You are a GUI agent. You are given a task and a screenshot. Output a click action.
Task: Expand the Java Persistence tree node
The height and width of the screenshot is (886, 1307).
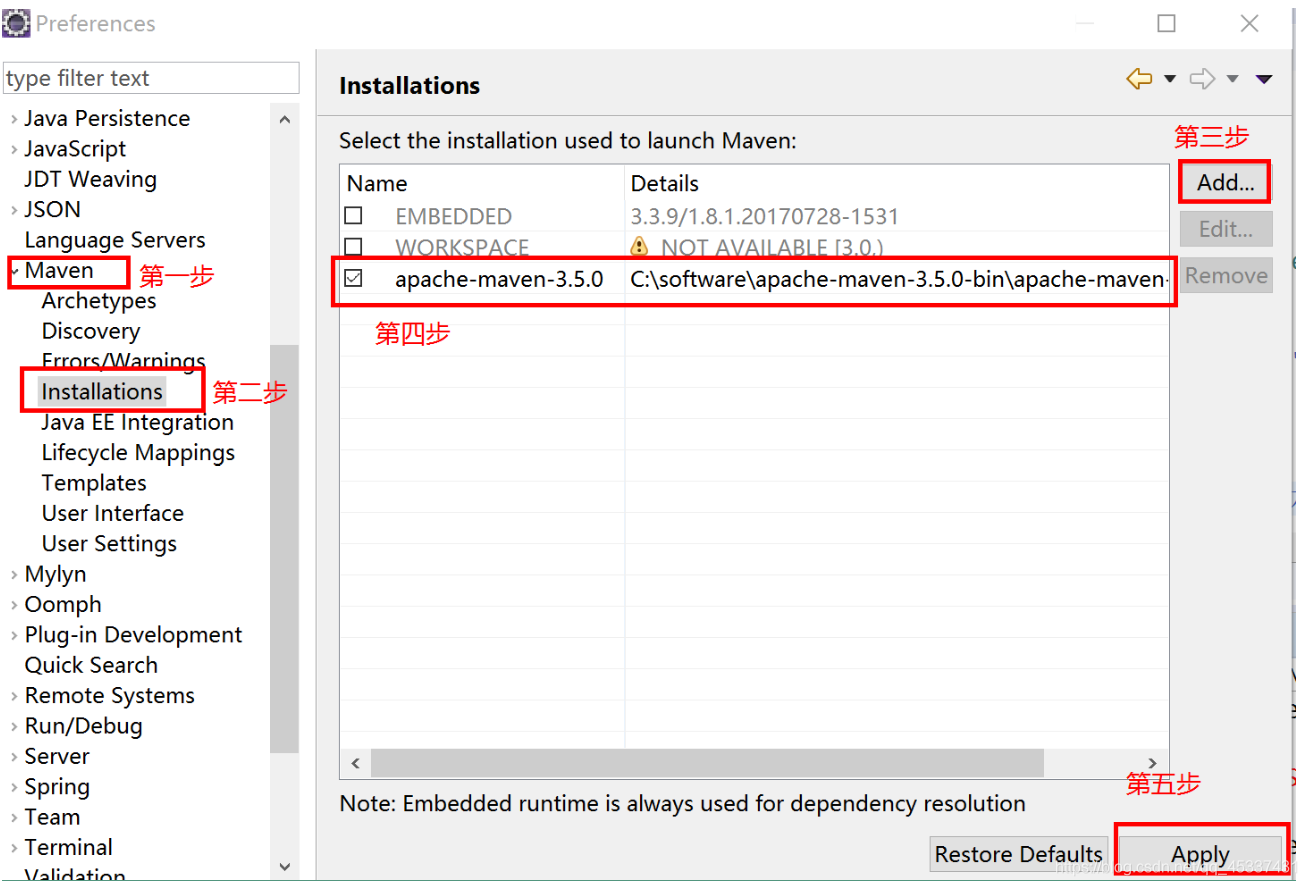(14, 119)
